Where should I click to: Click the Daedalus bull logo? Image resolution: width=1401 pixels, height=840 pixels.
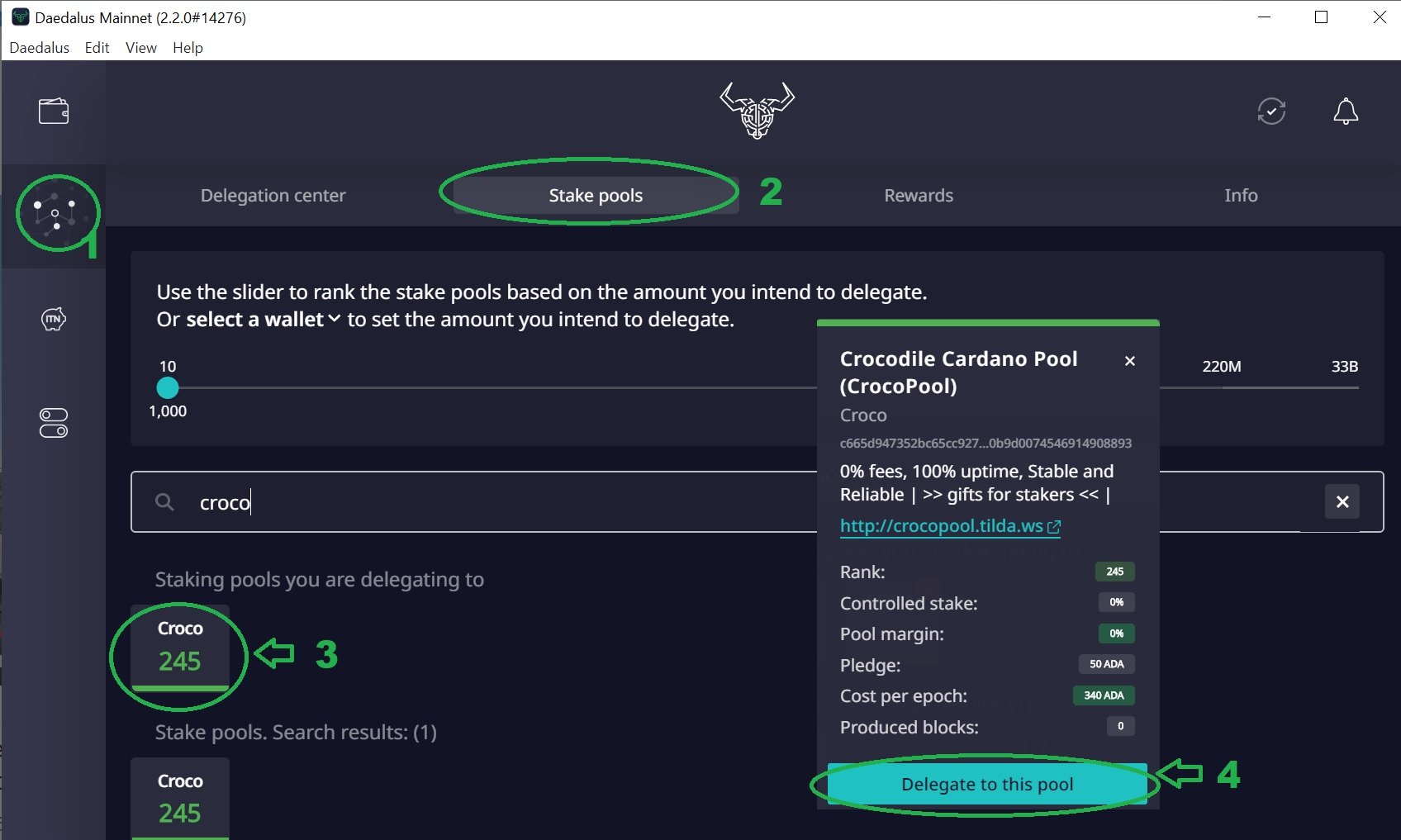click(757, 110)
